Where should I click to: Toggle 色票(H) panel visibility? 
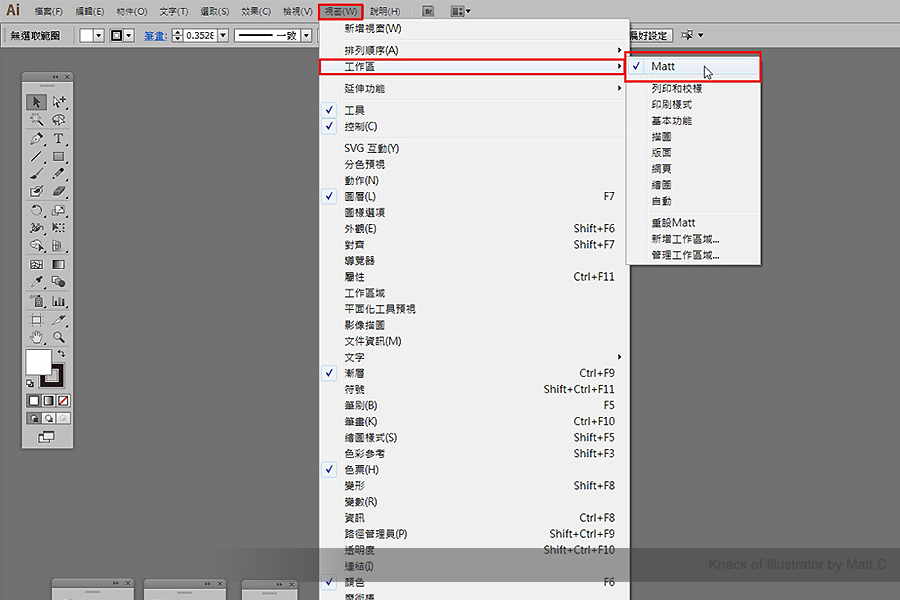361,470
